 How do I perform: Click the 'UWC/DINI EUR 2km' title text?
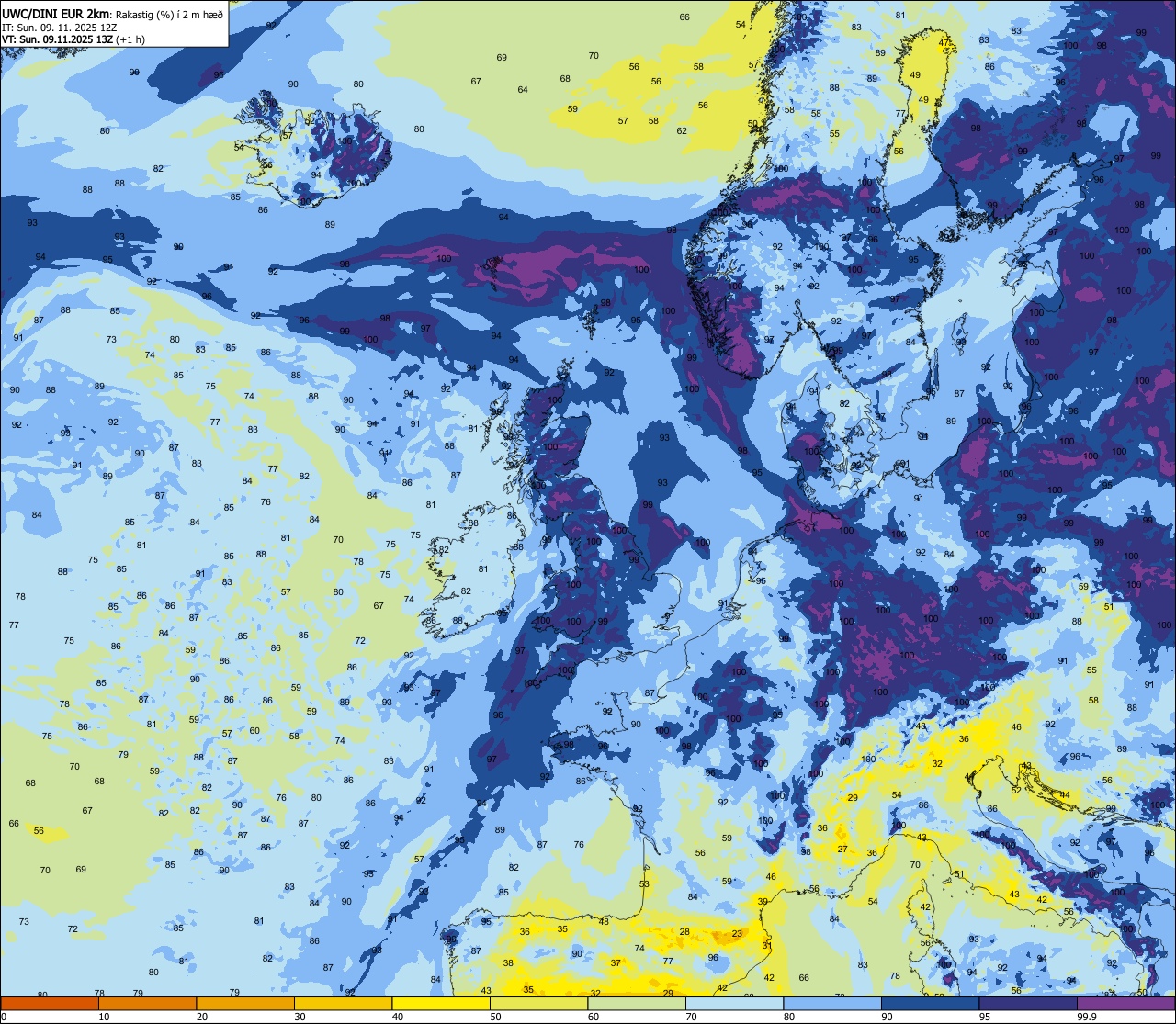click(56, 14)
